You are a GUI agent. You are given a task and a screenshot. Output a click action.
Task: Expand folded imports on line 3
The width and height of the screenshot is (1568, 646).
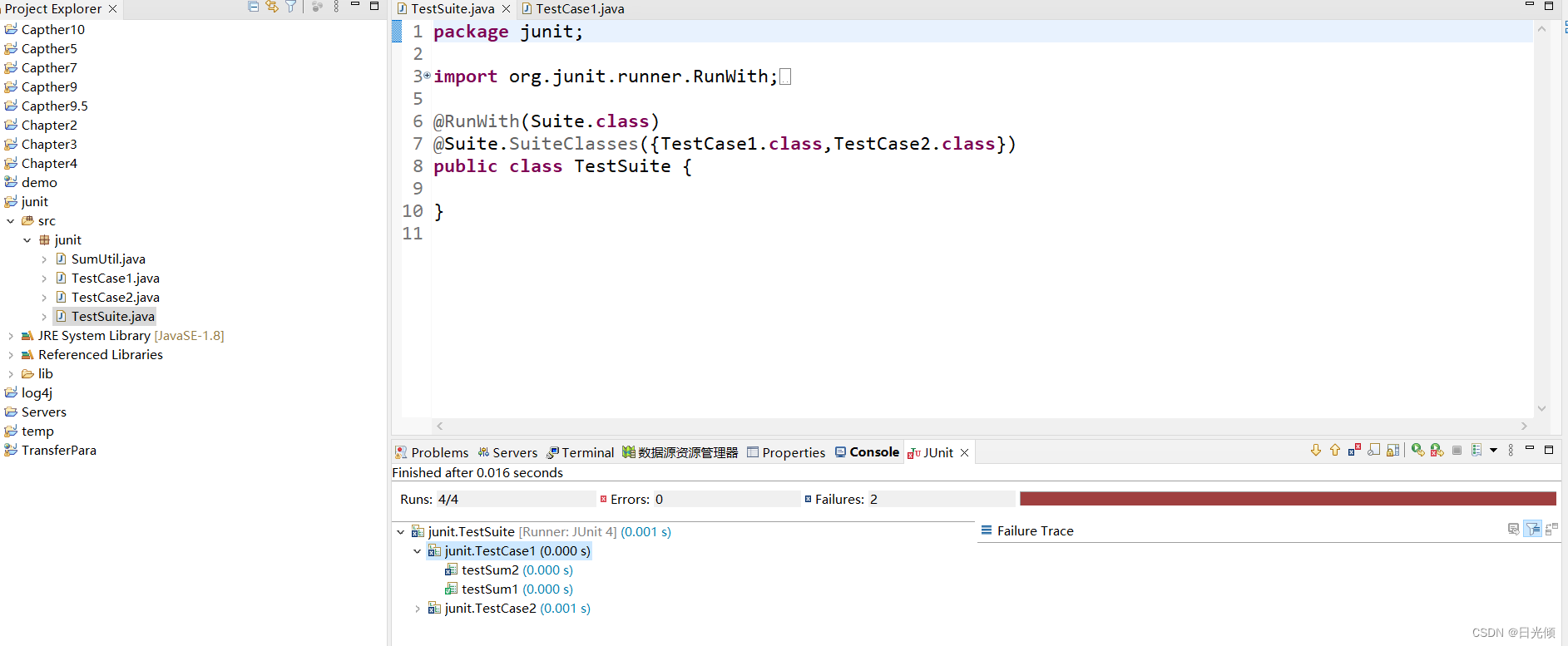[x=427, y=75]
